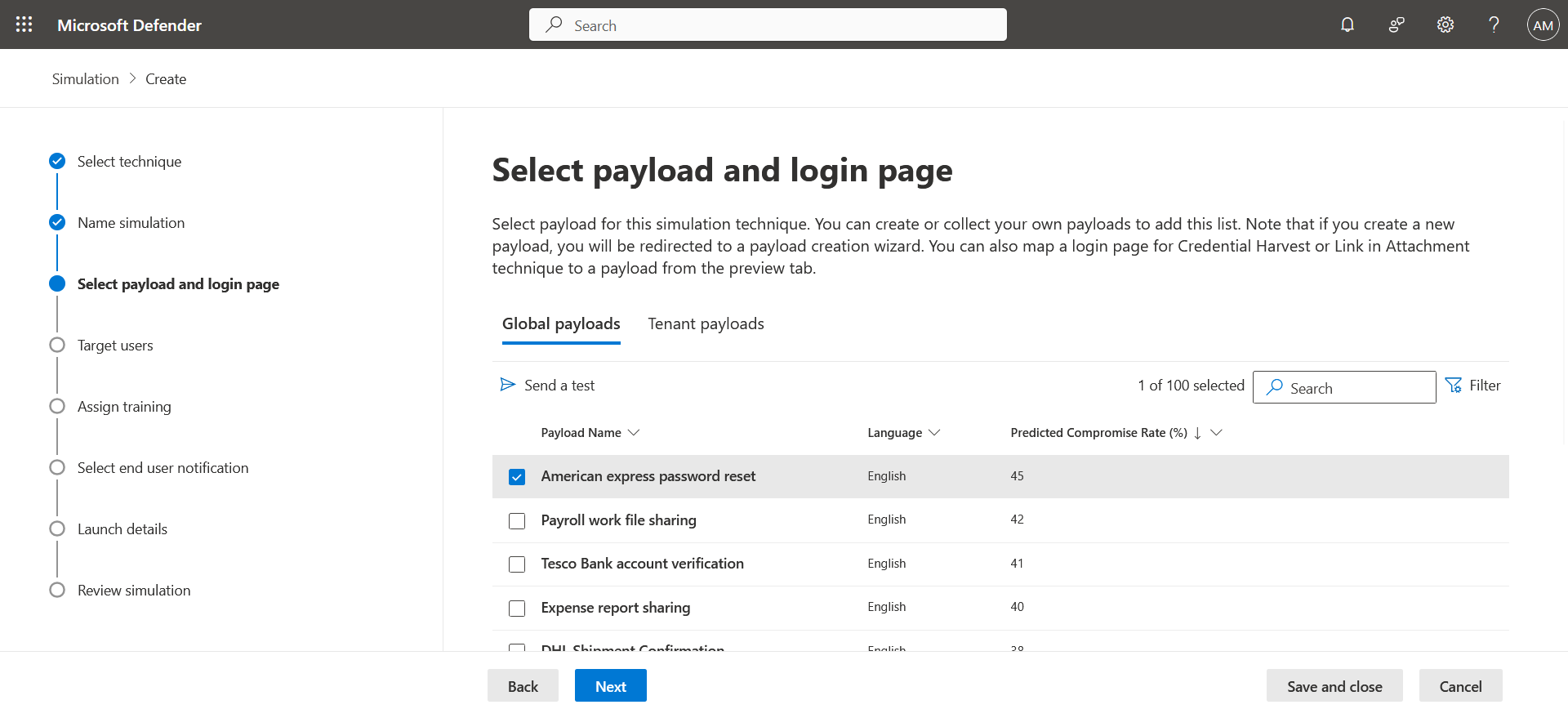This screenshot has width=1568, height=718.
Task: Click the Language column header
Action: click(895, 433)
